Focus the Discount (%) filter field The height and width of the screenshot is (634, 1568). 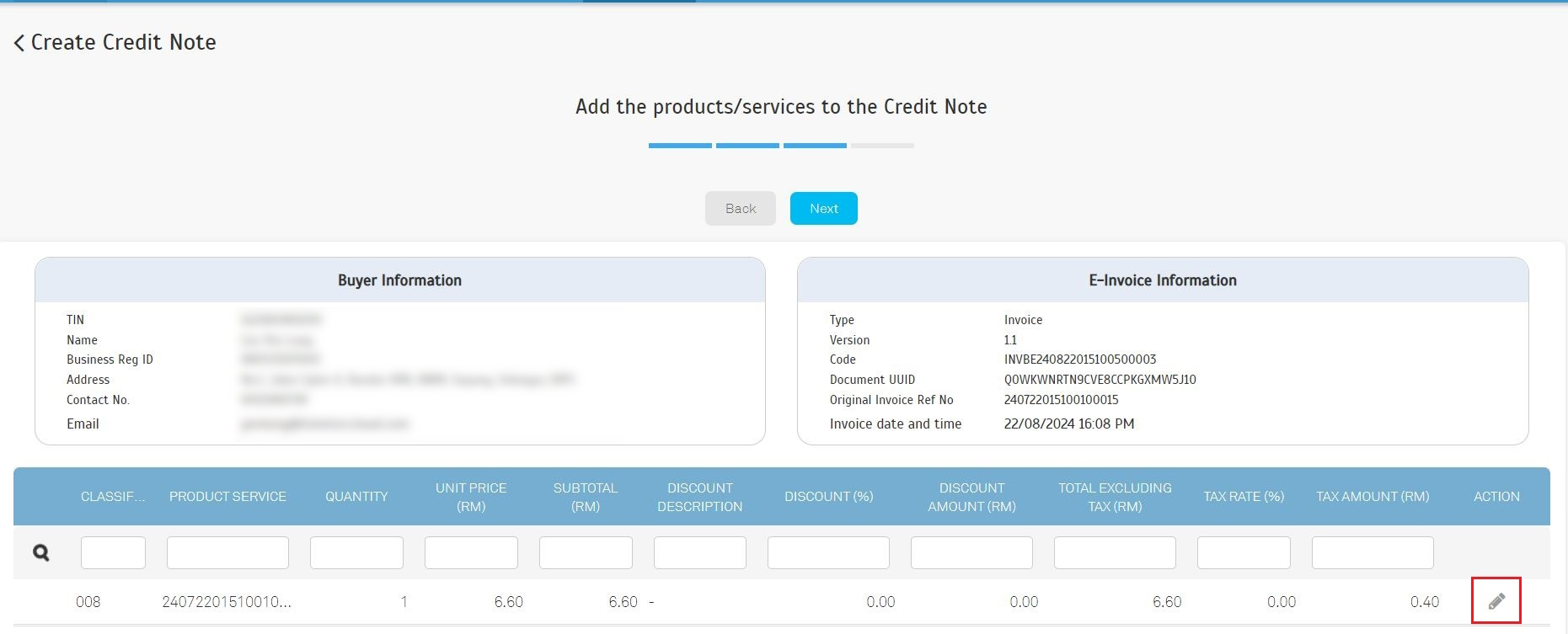point(828,553)
